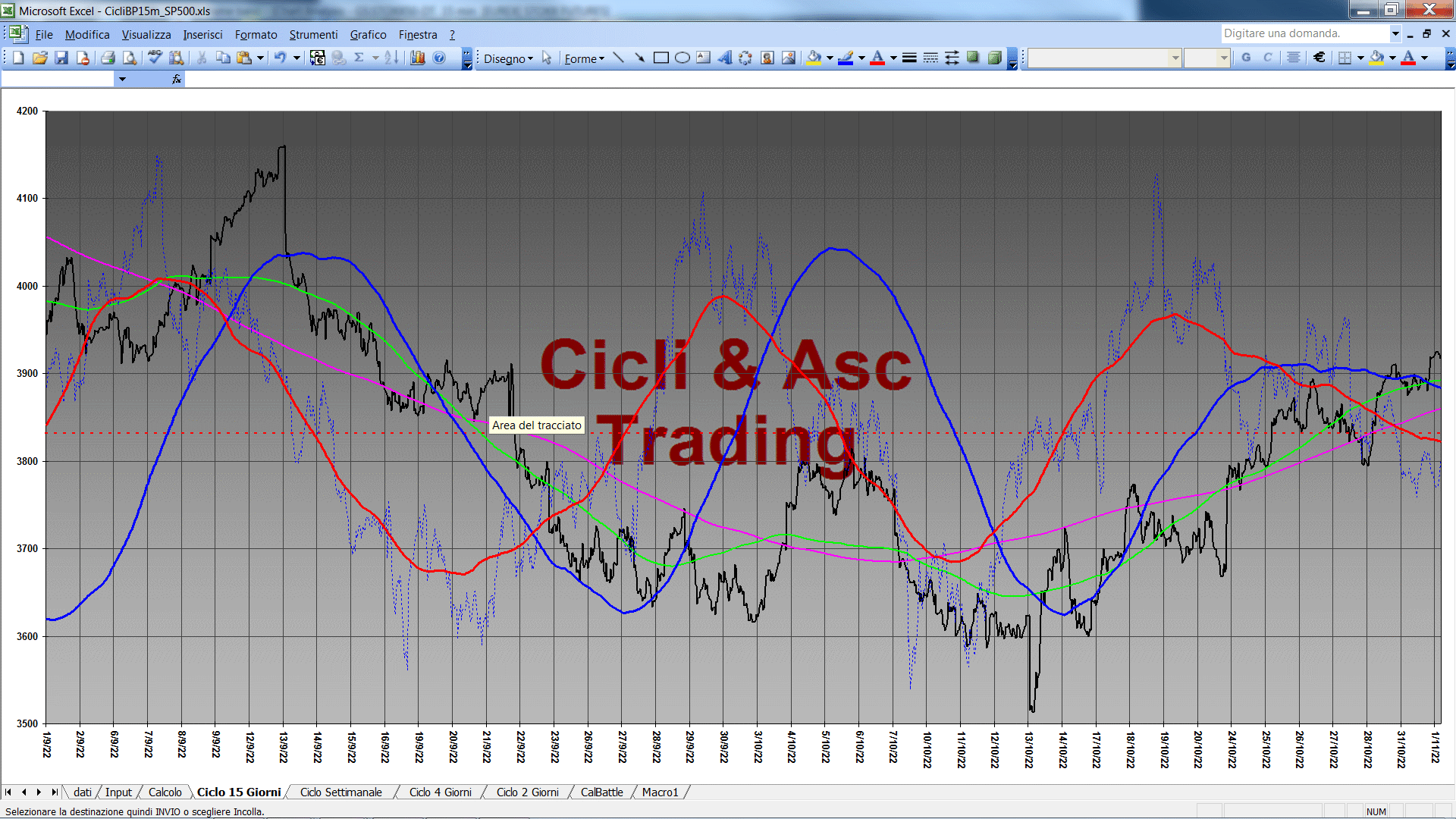Image resolution: width=1456 pixels, height=819 pixels.
Task: Open the File menu
Action: click(x=44, y=35)
